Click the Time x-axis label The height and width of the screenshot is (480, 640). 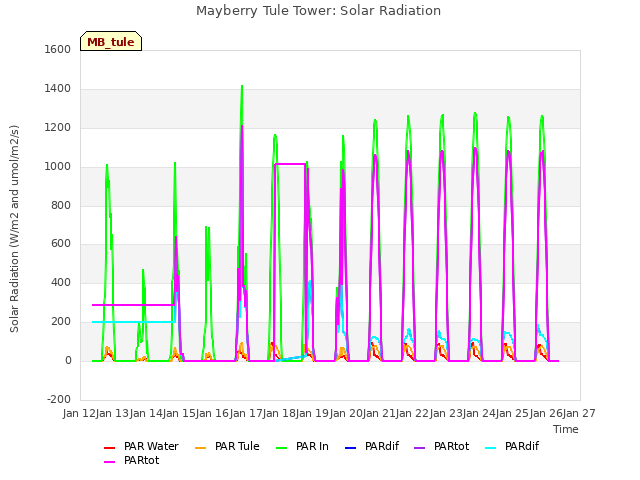coord(566,429)
